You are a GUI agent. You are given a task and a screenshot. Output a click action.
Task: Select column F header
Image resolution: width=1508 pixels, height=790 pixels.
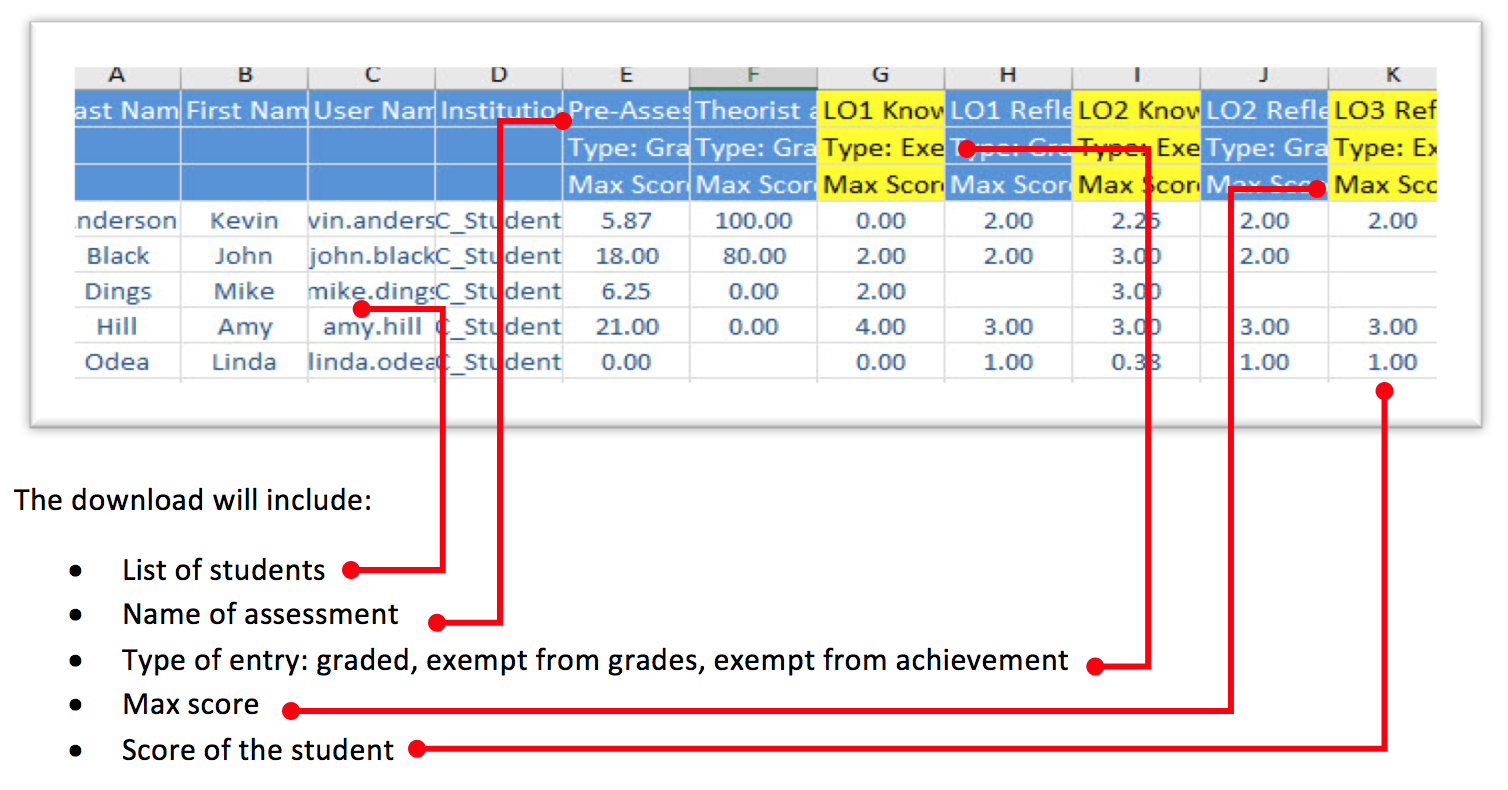click(x=752, y=76)
